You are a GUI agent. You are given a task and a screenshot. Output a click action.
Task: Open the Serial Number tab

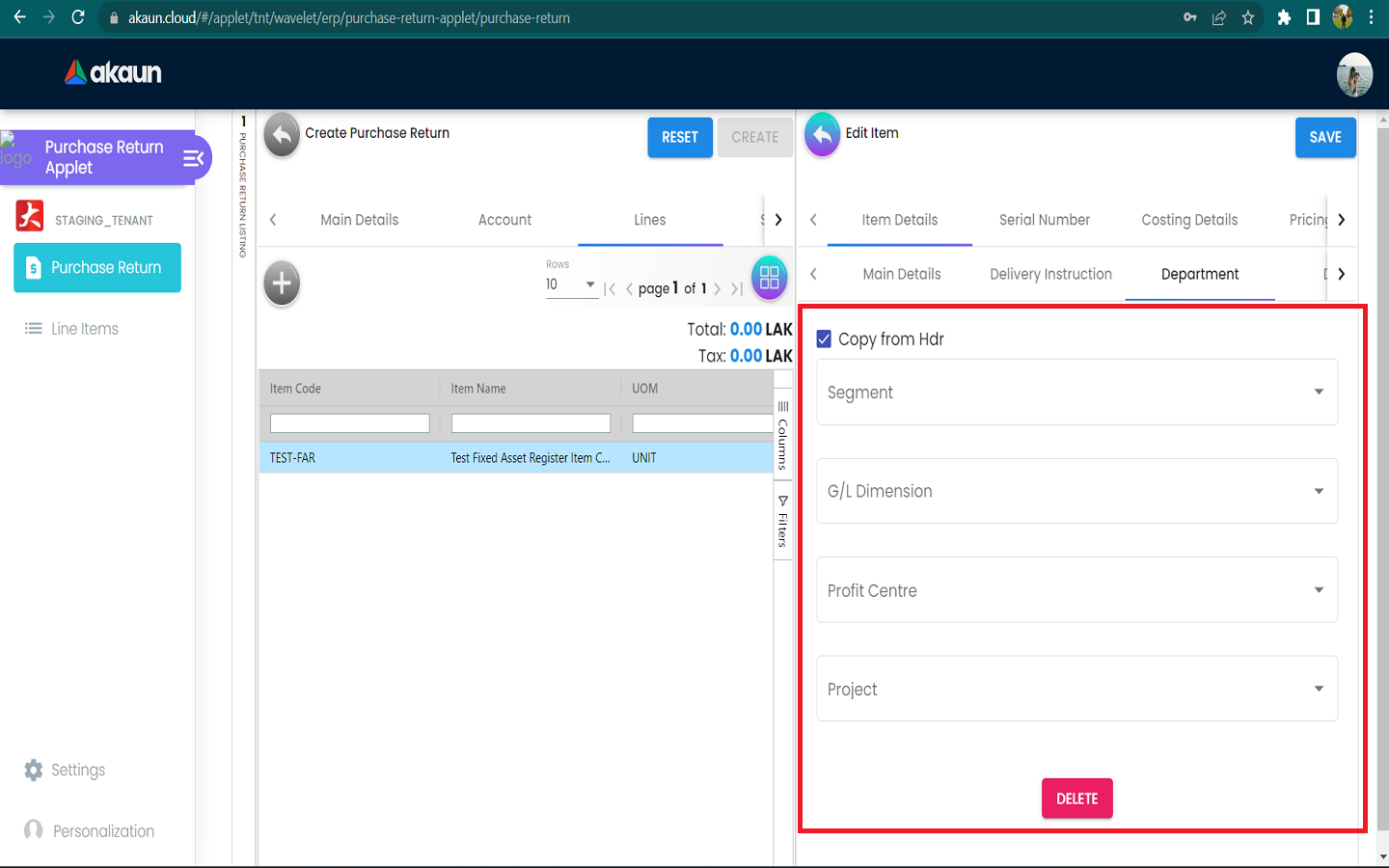[x=1045, y=220]
